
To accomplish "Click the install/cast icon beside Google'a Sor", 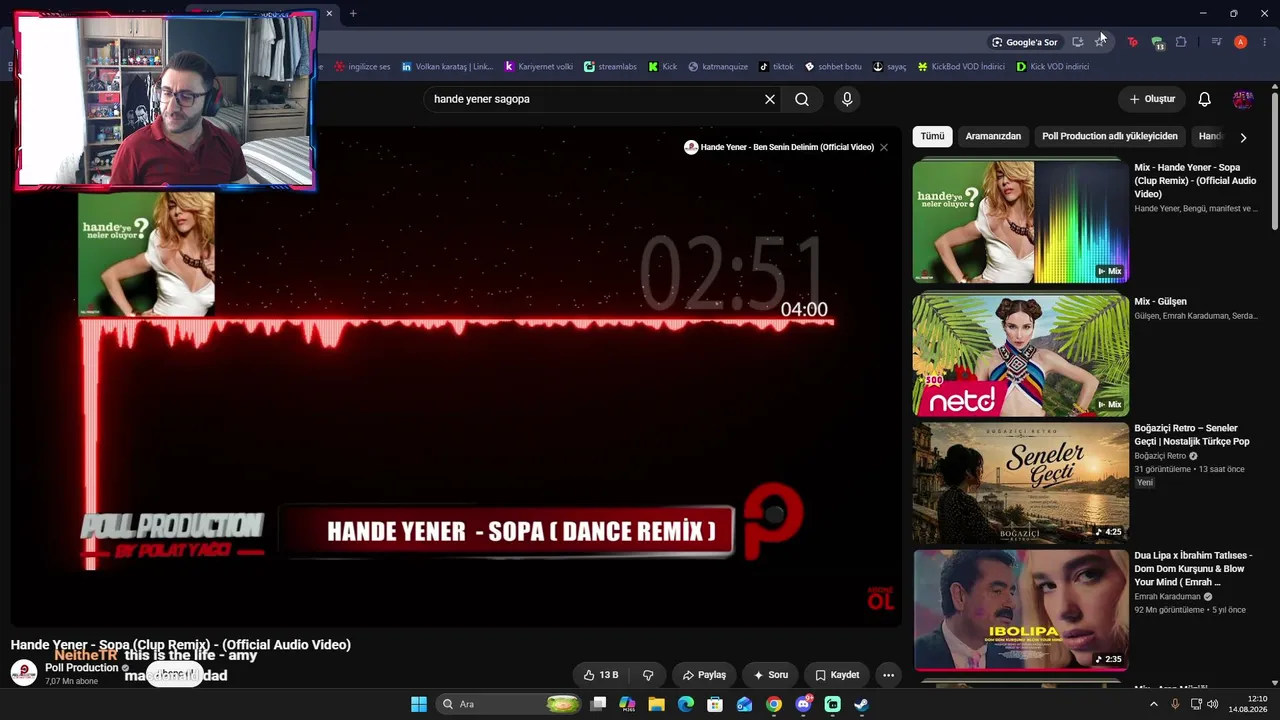I will pyautogui.click(x=1077, y=42).
